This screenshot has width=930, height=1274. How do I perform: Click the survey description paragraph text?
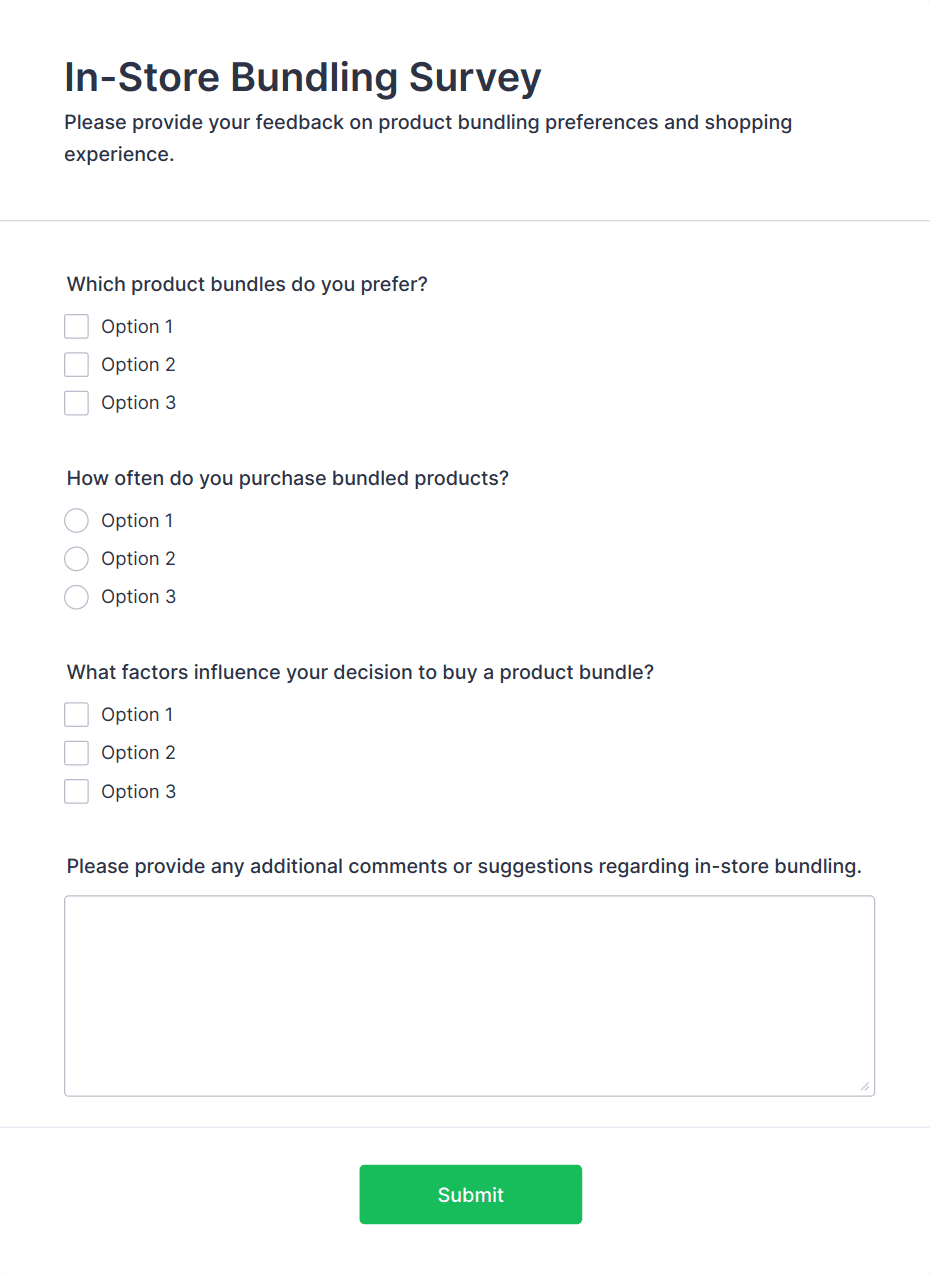[x=428, y=138]
